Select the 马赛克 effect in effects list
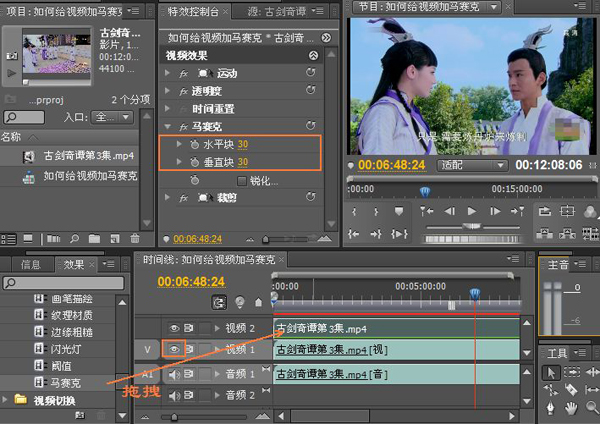The height and width of the screenshot is (424, 600). coord(66,383)
